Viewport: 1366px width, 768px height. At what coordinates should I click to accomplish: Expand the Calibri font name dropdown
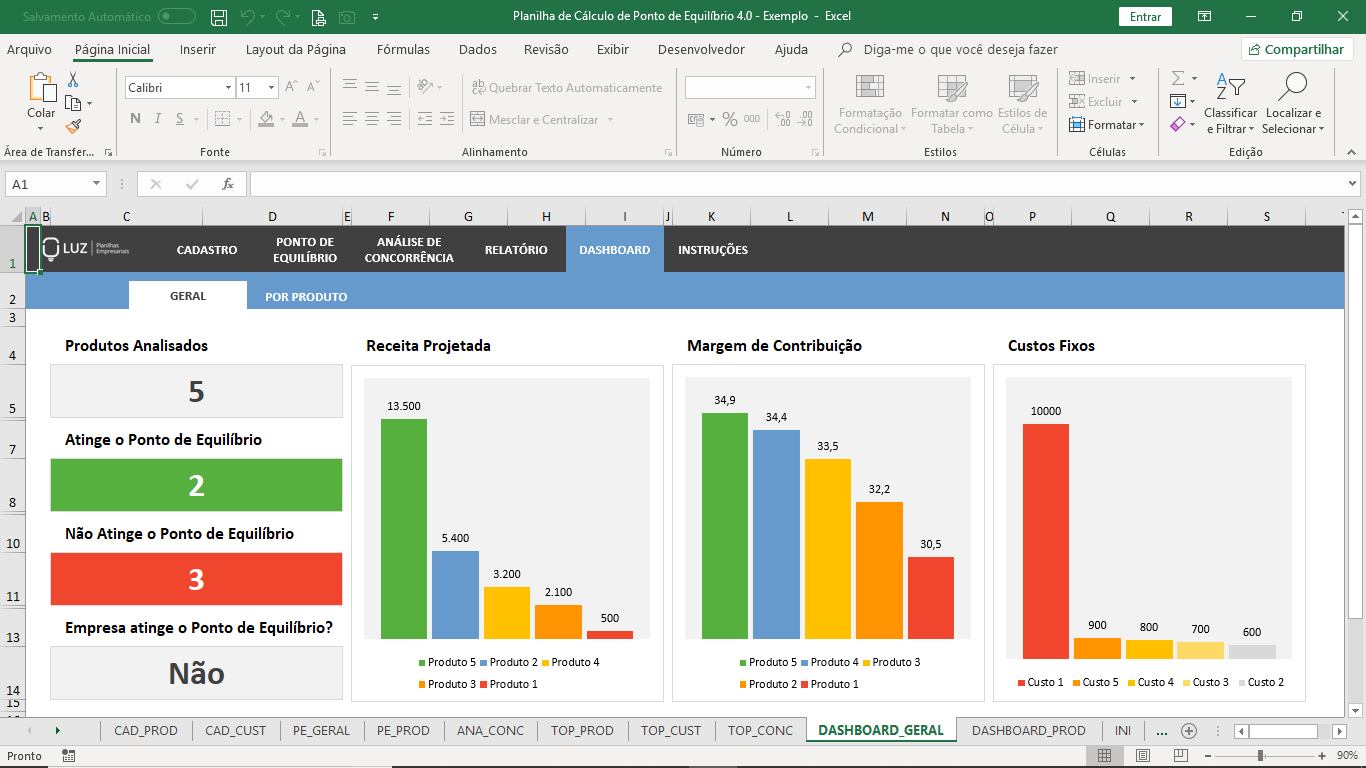pos(228,88)
